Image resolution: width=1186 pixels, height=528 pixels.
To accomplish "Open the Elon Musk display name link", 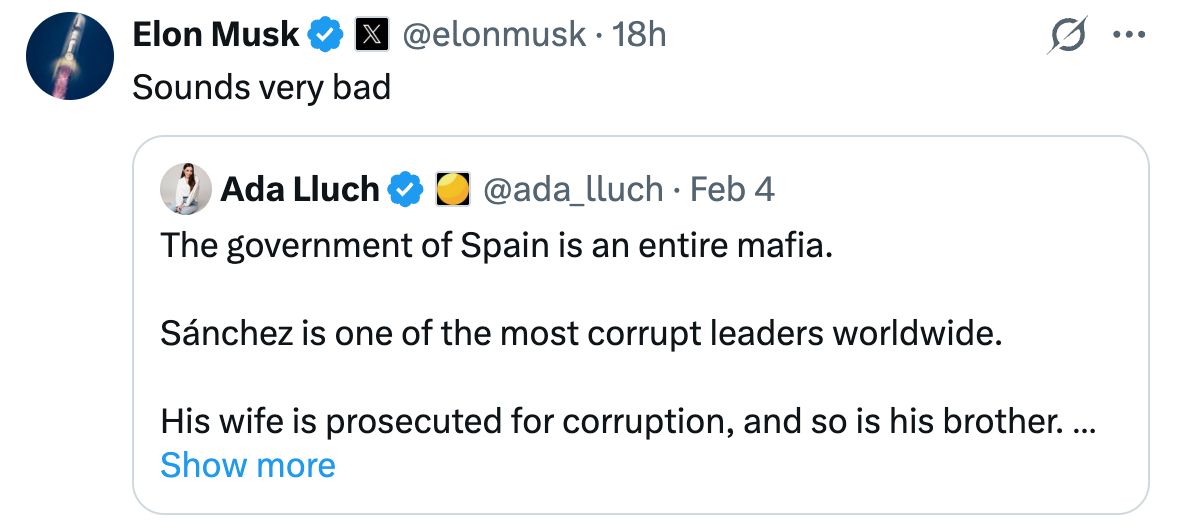I will pyautogui.click(x=216, y=35).
